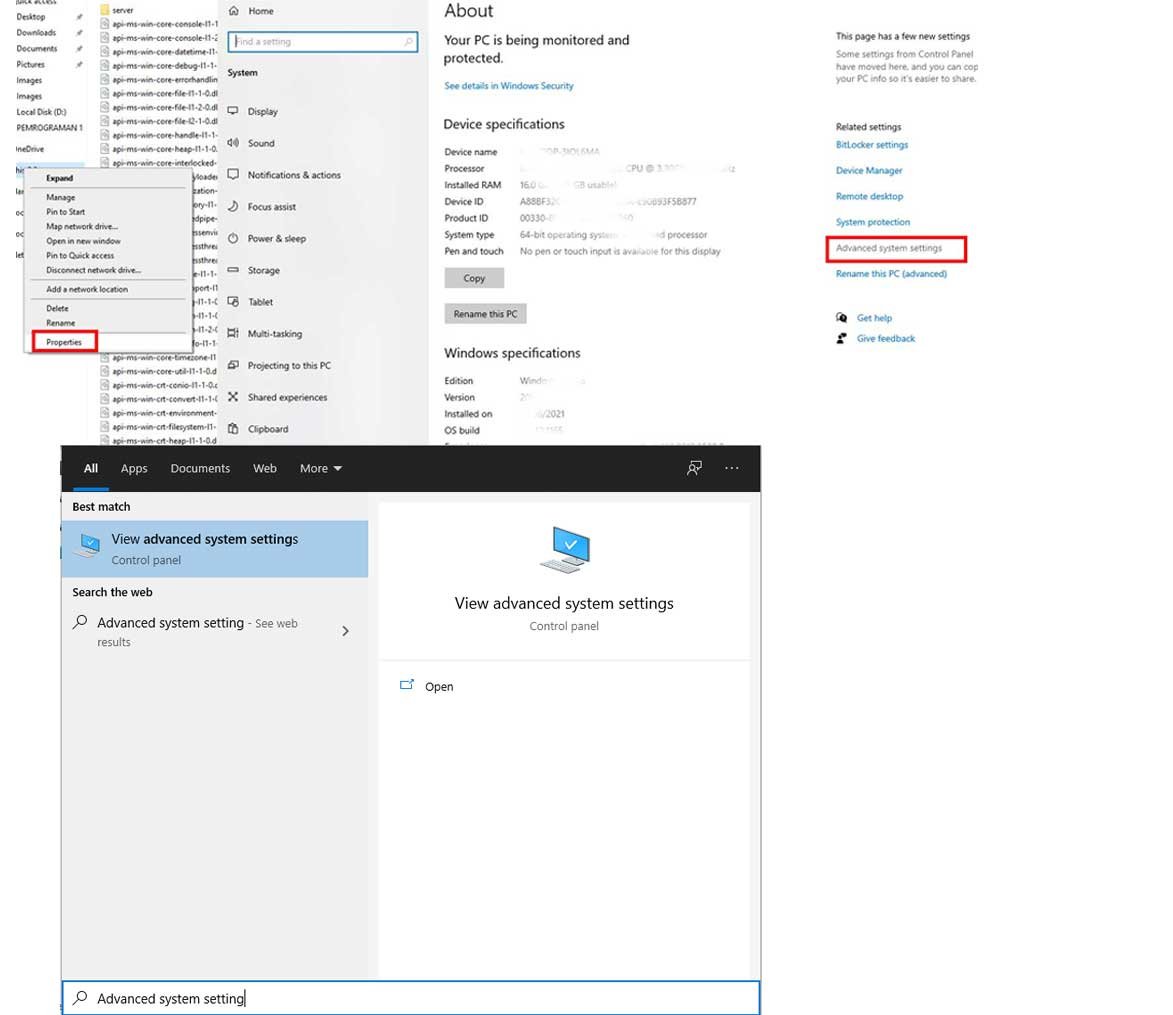Select Pictures in Quick access
Viewport: 1173px width, 1015px height.
point(30,64)
